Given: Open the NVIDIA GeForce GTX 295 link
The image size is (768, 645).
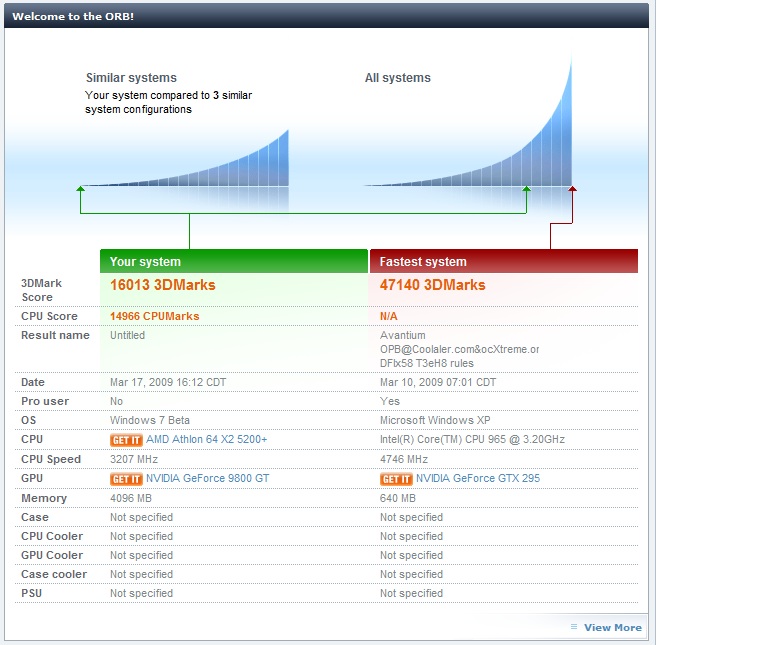Looking at the screenshot, I should 478,478.
